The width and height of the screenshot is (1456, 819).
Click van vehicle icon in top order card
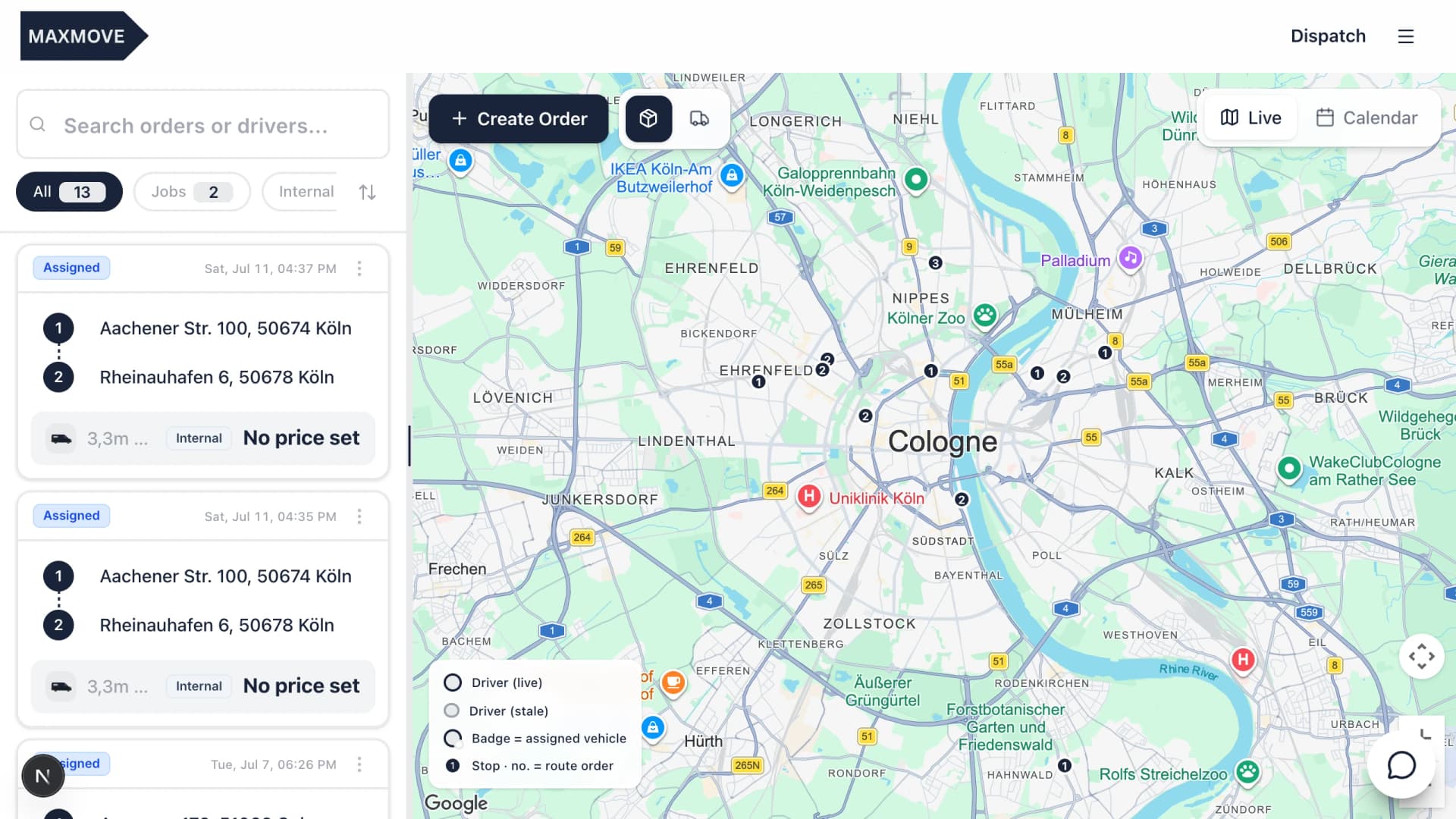tap(61, 438)
